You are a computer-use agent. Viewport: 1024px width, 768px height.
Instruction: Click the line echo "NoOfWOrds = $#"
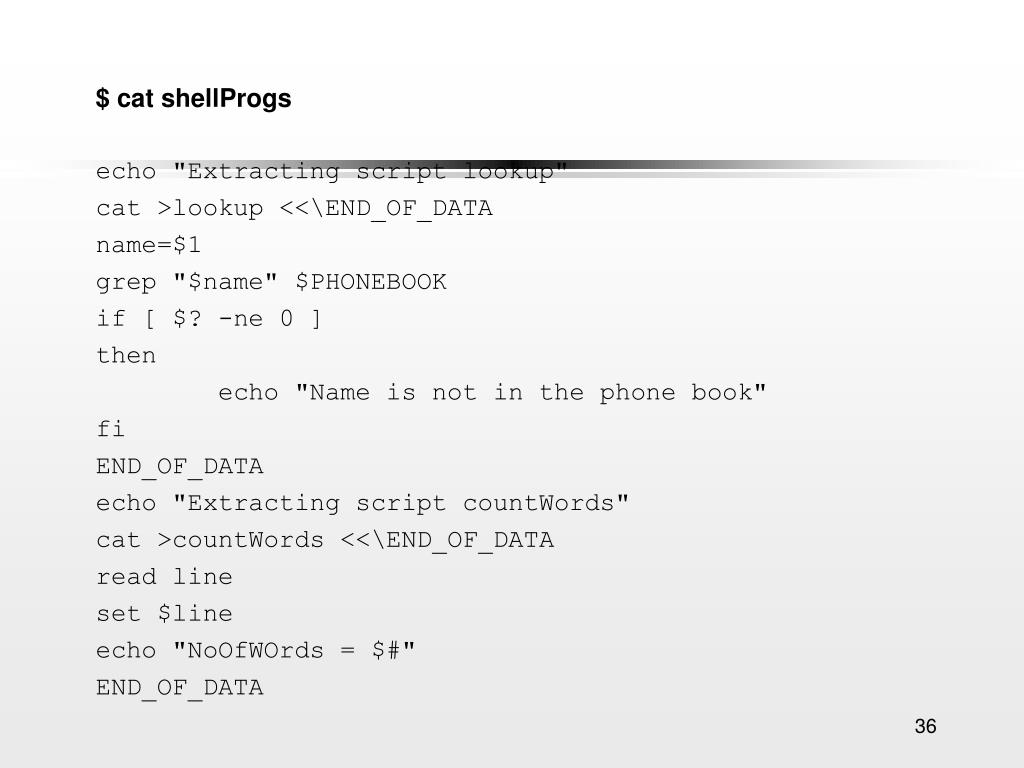click(255, 650)
